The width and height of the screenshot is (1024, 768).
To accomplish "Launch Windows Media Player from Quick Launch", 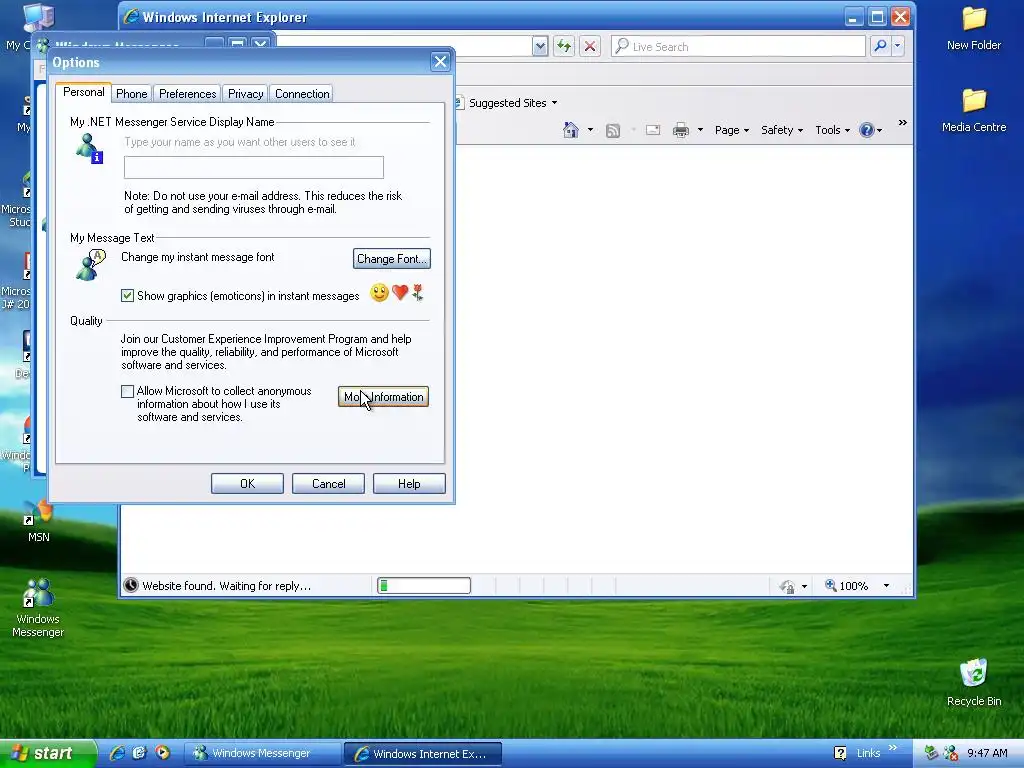I will [163, 753].
